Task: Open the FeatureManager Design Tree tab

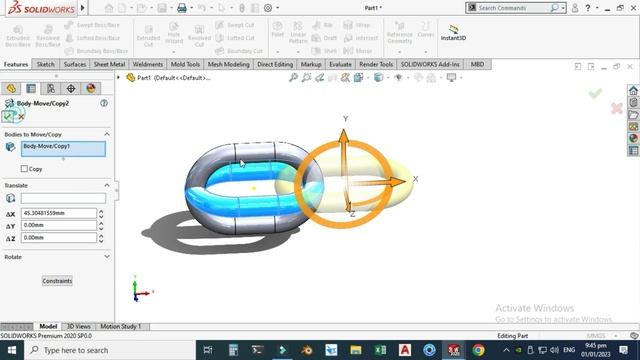Action: tap(11, 89)
